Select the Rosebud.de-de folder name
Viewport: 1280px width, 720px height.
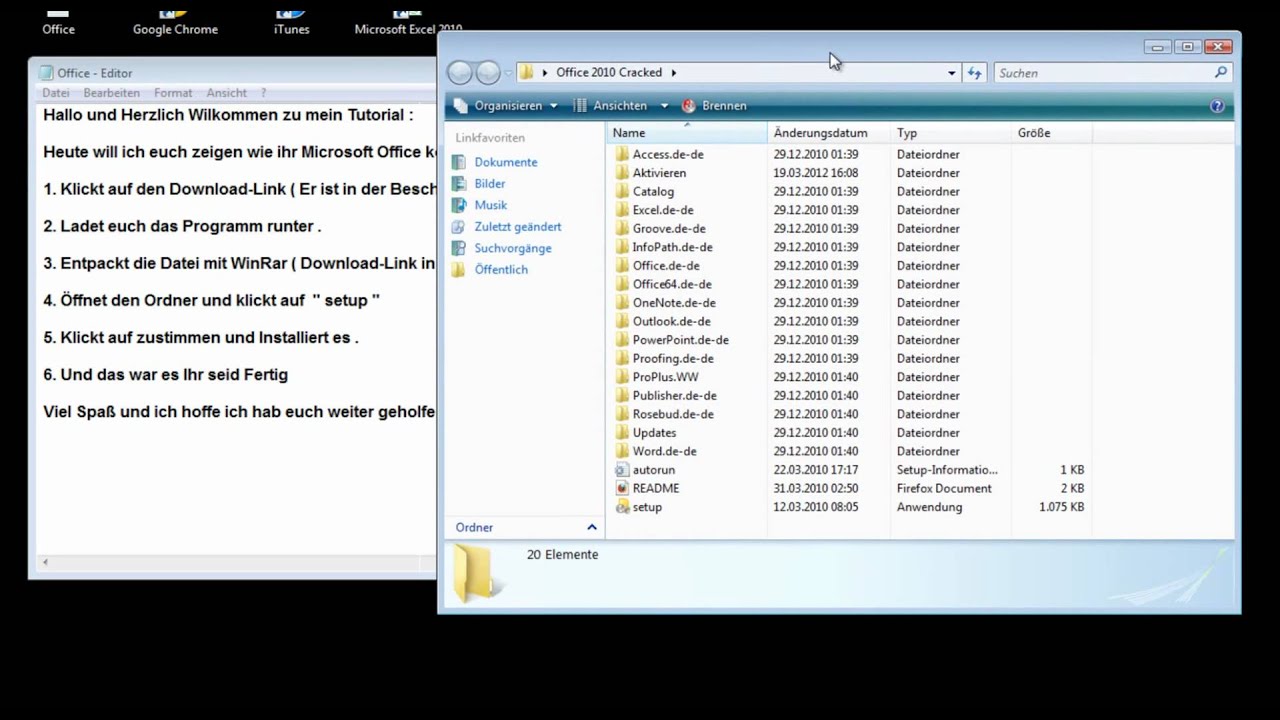(673, 414)
